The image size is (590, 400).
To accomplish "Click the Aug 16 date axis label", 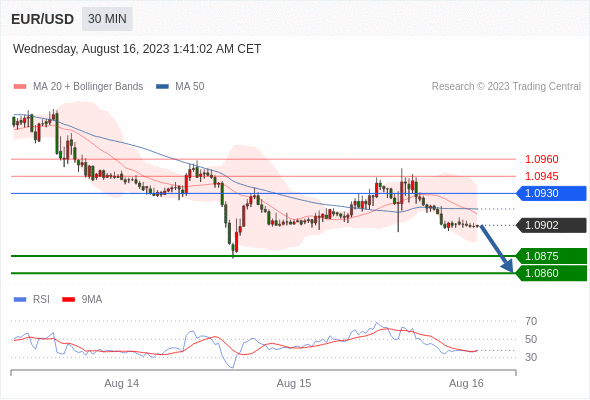I will click(466, 383).
